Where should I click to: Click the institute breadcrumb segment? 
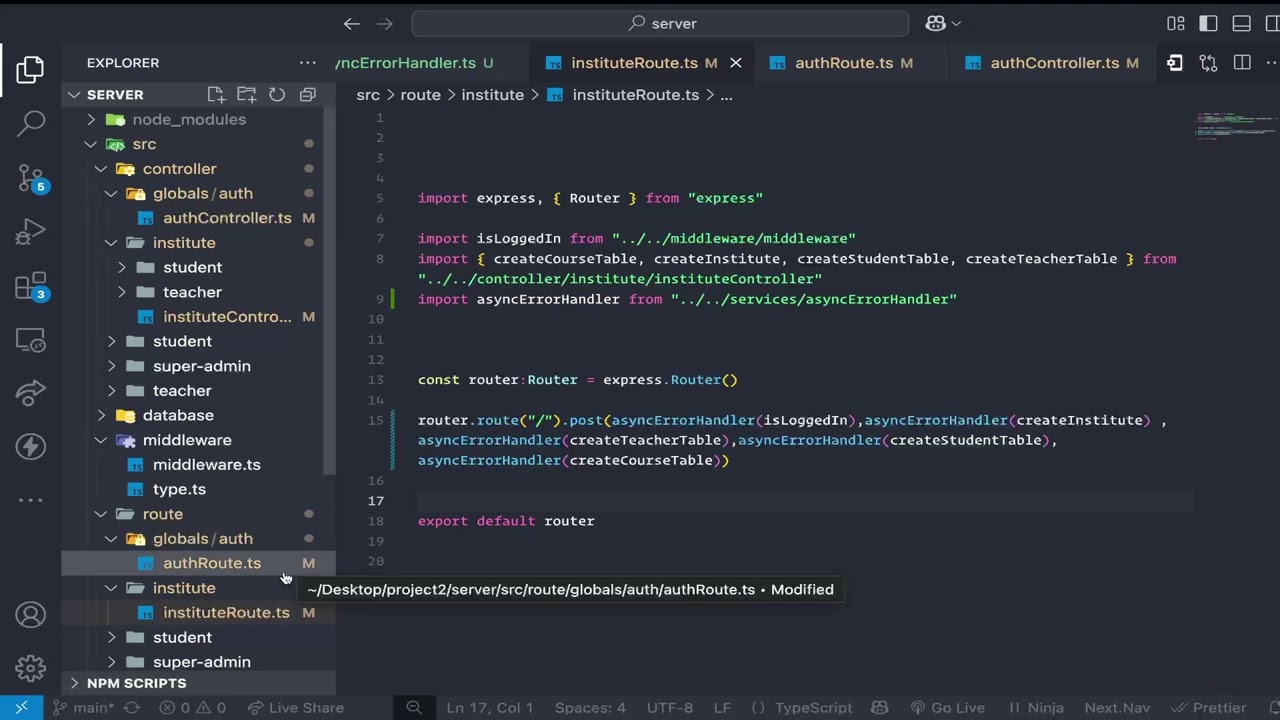(492, 95)
